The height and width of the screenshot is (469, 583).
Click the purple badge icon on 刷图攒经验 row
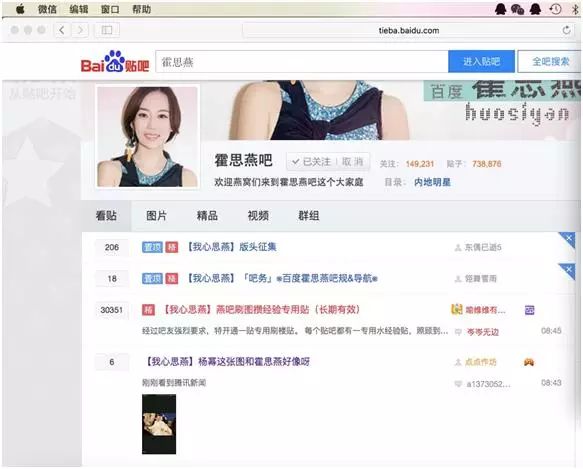(529, 309)
